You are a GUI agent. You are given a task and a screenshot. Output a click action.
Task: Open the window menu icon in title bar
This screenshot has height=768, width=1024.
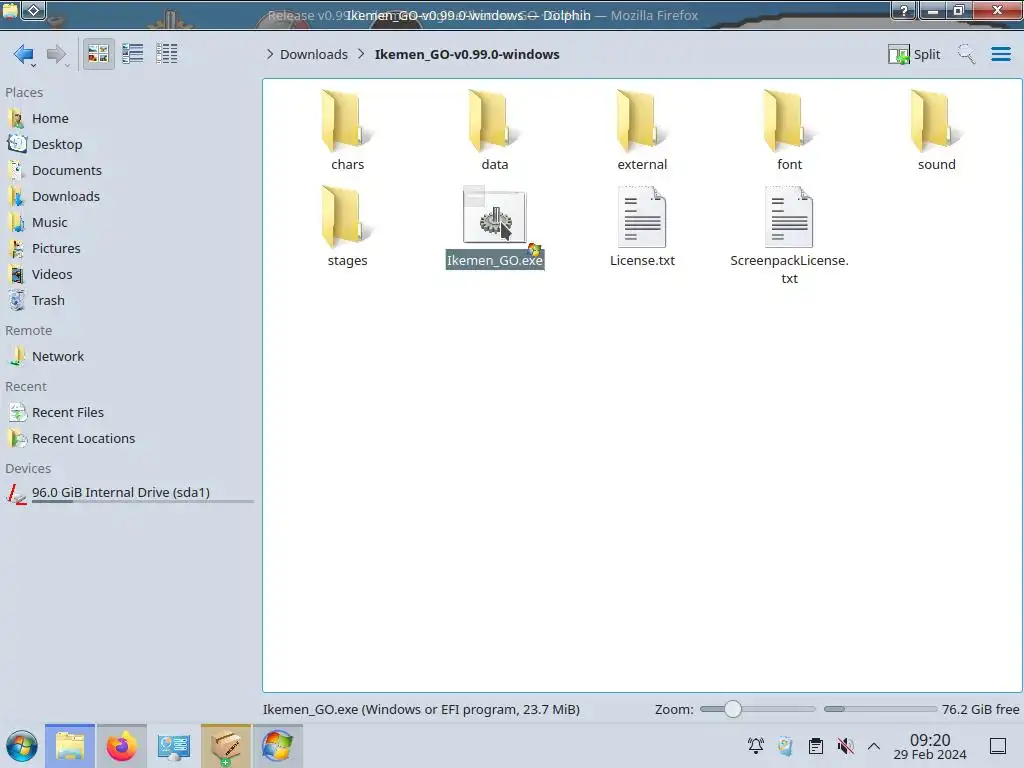point(10,10)
